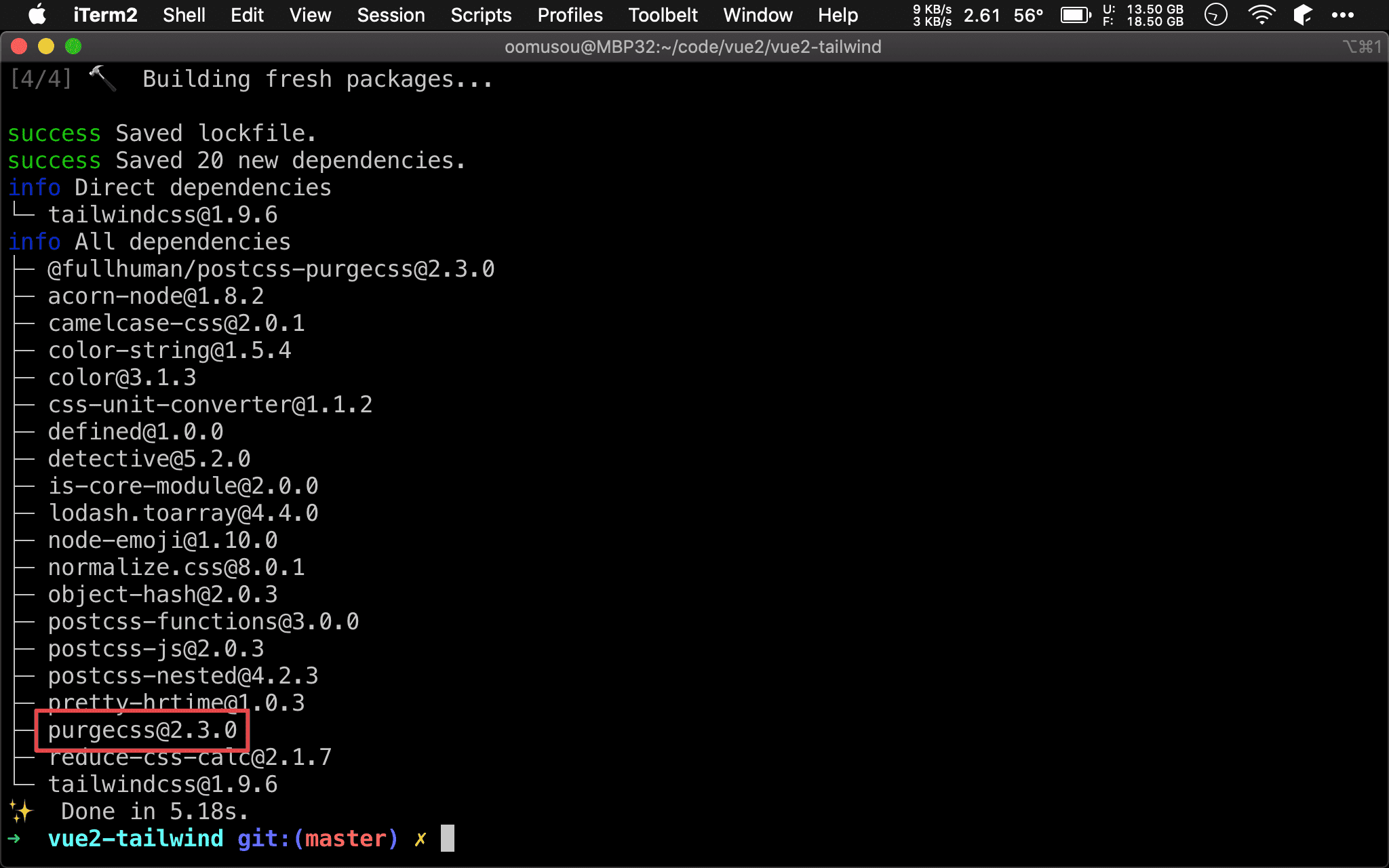This screenshot has width=1389, height=868.
Task: Click the Saved 20 new dependencies line
Action: click(237, 161)
